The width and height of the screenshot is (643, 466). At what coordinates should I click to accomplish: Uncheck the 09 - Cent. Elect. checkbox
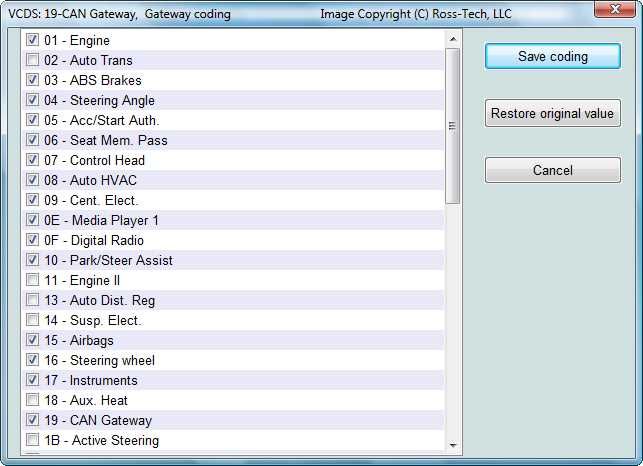[32, 200]
